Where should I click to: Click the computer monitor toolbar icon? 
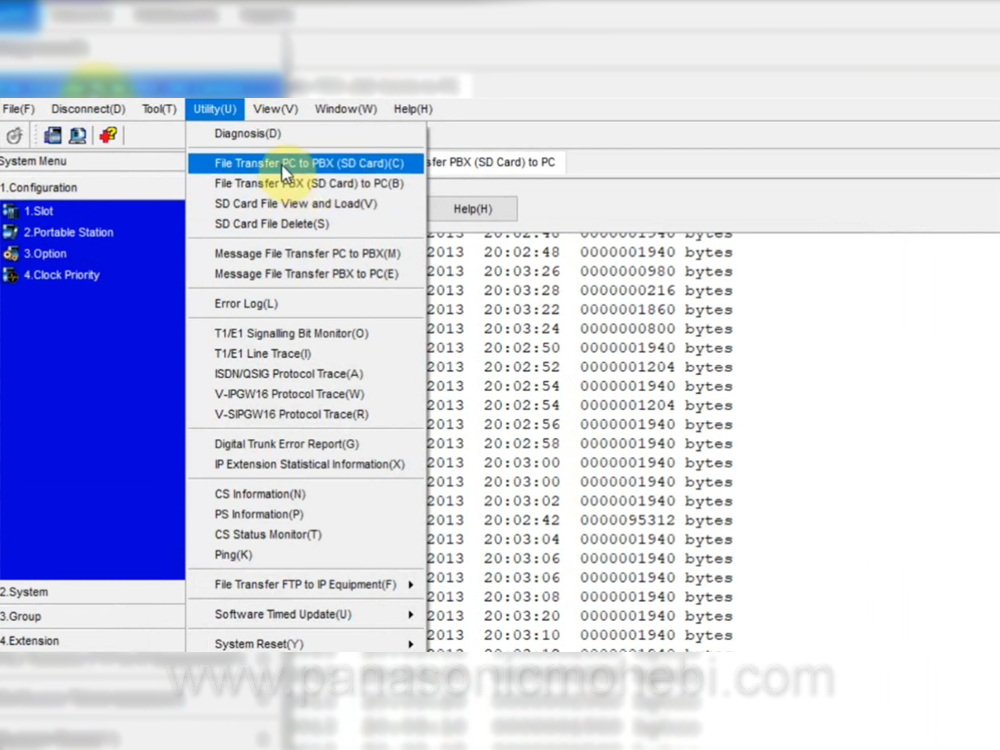click(x=77, y=135)
